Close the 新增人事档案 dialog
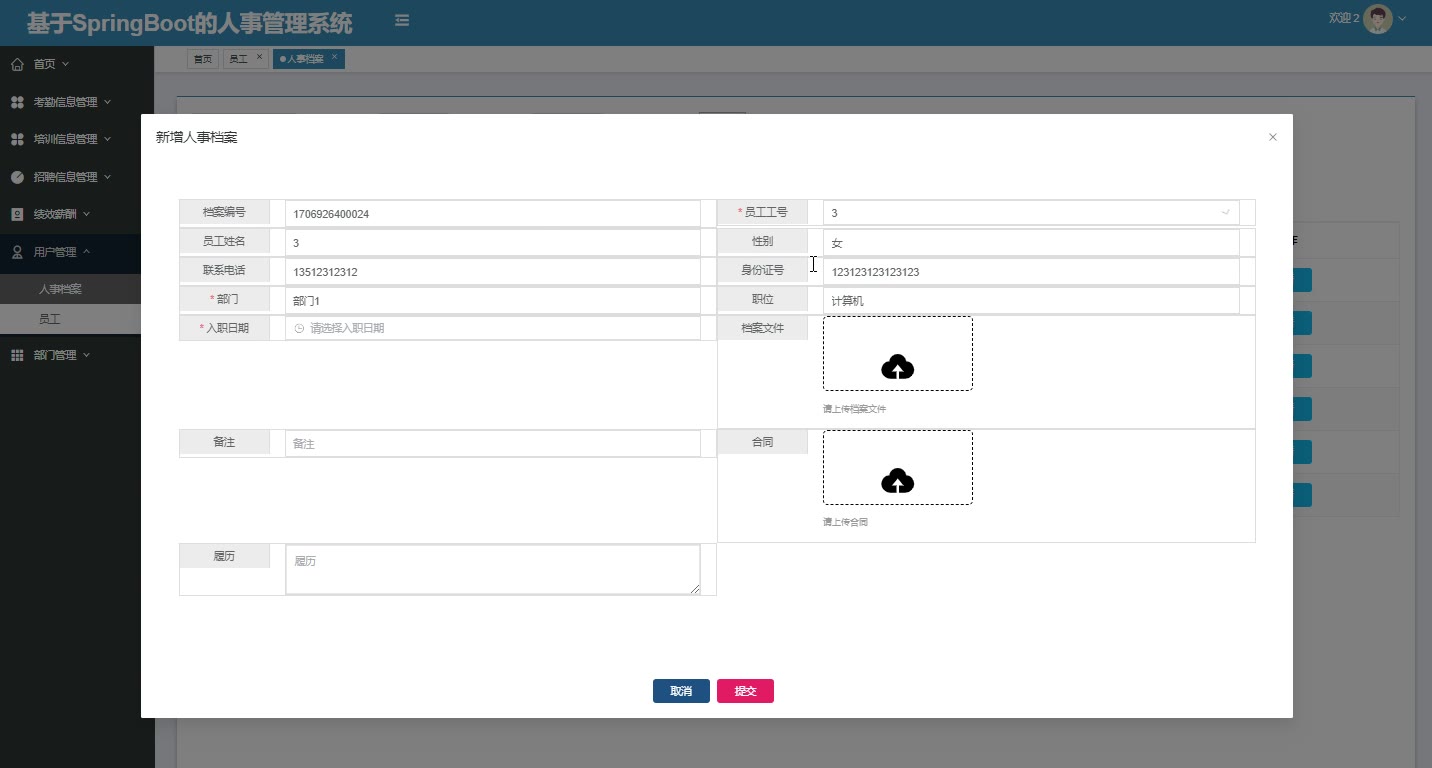This screenshot has width=1432, height=768. pos(1272,137)
